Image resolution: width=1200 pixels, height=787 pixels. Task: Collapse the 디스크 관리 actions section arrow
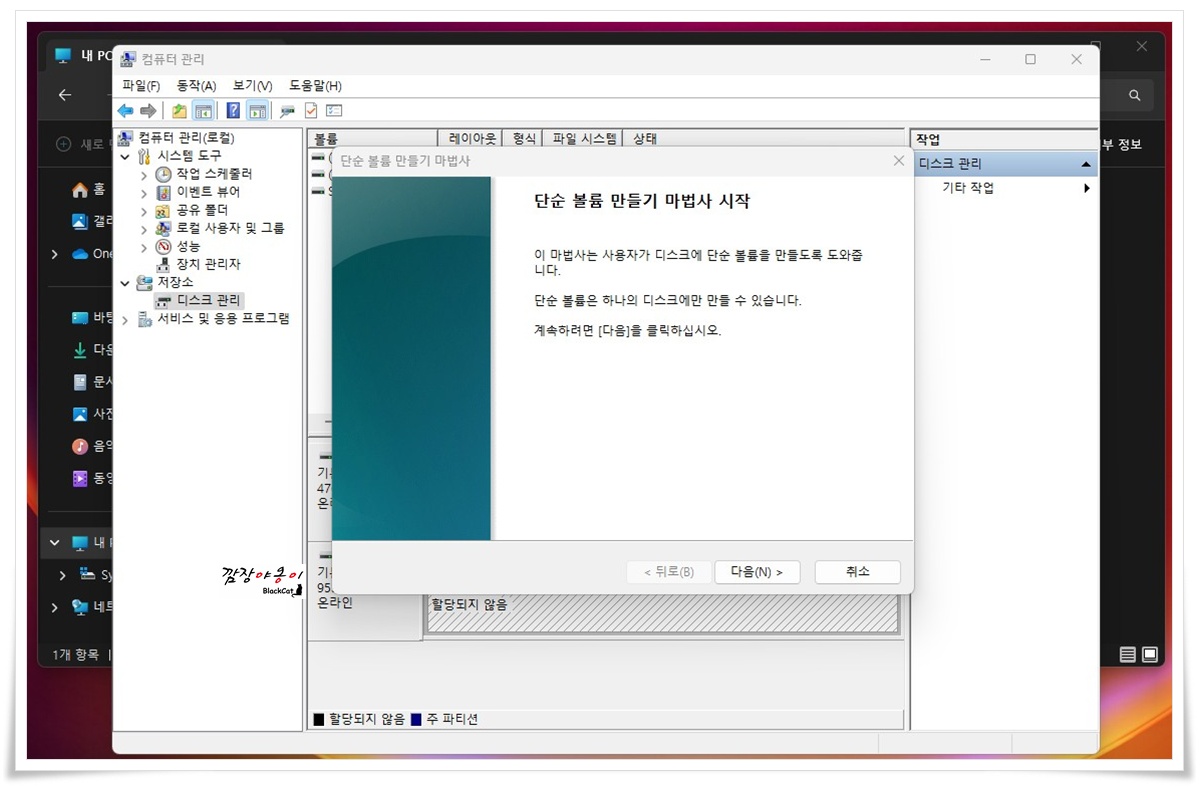1086,164
